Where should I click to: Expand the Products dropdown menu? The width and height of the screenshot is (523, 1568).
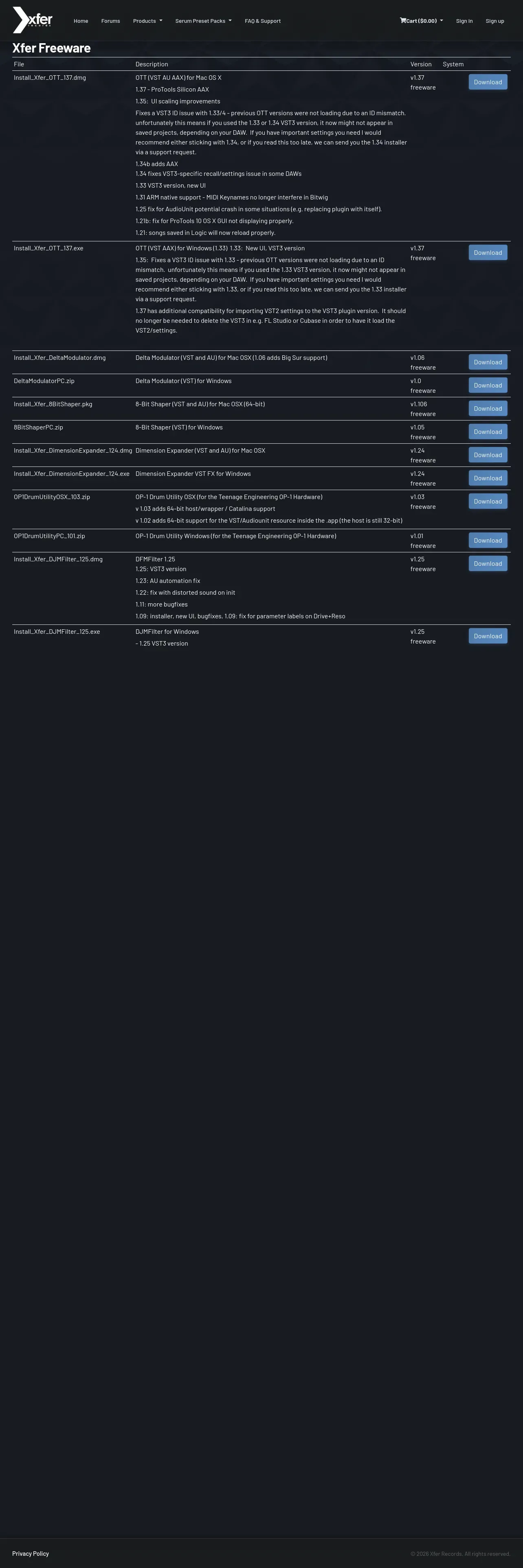(148, 21)
